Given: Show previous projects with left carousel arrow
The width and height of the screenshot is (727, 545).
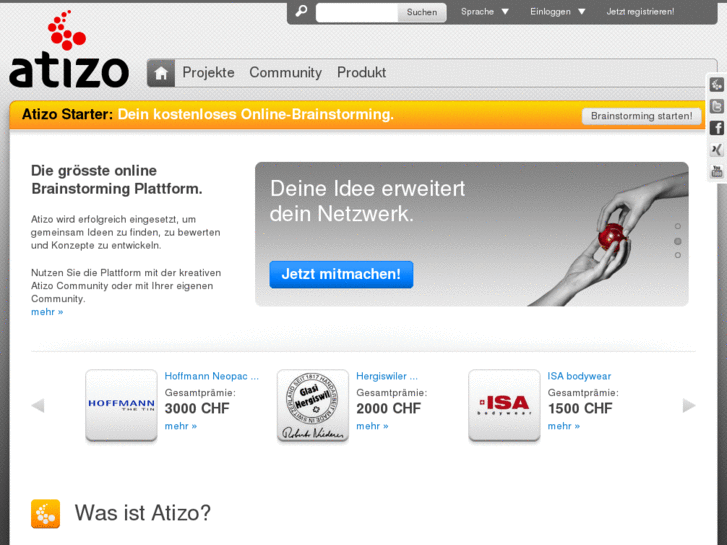Looking at the screenshot, I should pyautogui.click(x=38, y=405).
